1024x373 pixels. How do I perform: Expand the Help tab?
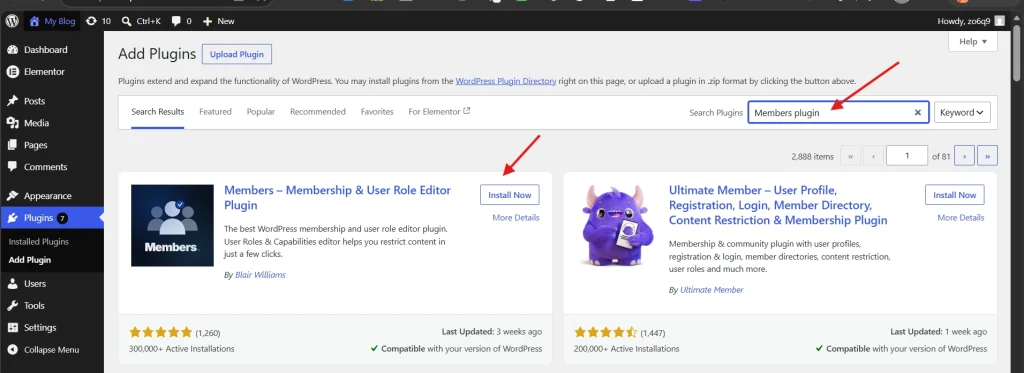tap(973, 41)
